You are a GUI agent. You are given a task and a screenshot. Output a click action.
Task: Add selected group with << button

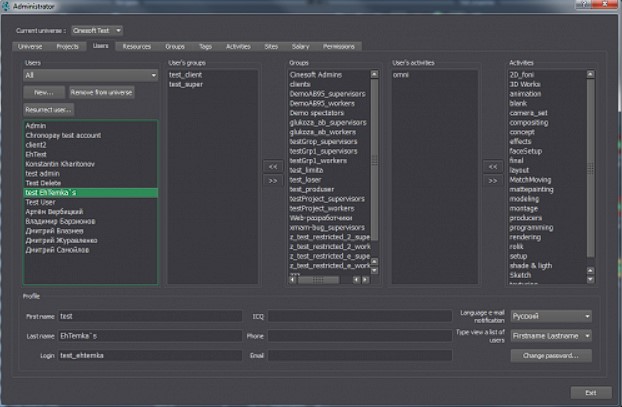coord(273,167)
